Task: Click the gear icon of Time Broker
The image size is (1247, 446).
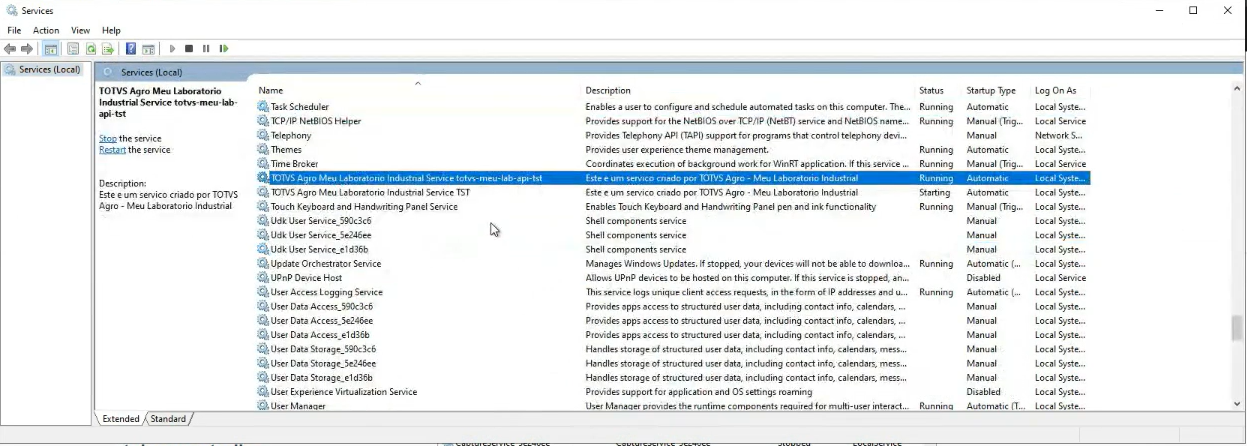Action: [264, 164]
